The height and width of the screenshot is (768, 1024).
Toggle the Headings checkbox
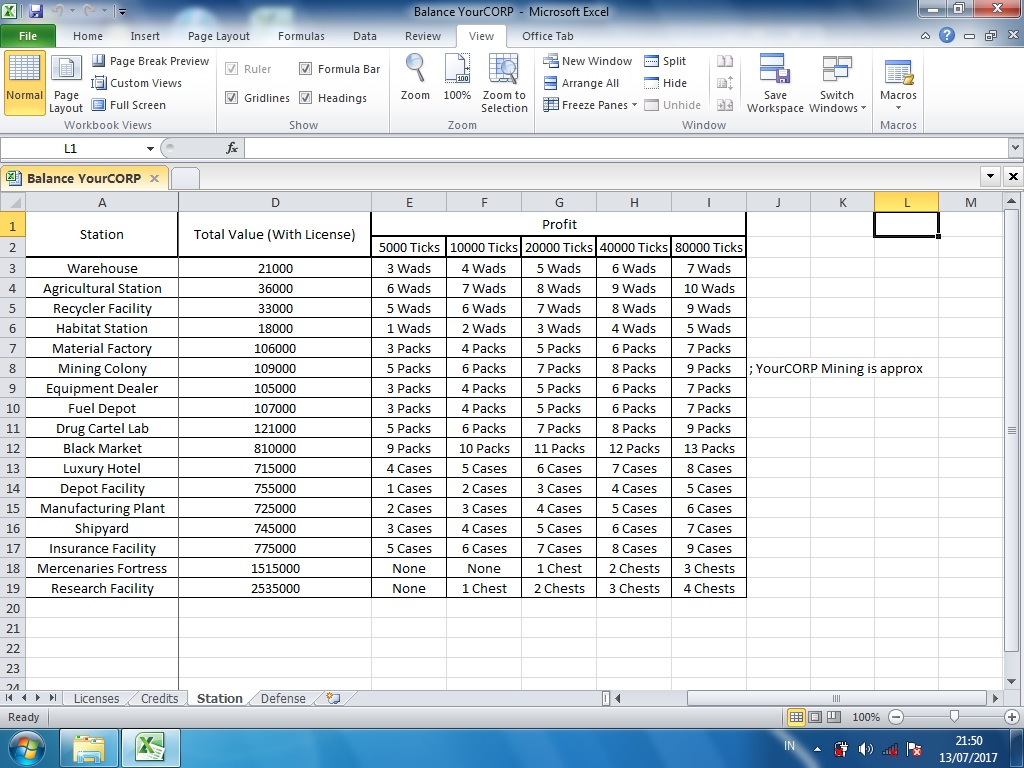(306, 97)
